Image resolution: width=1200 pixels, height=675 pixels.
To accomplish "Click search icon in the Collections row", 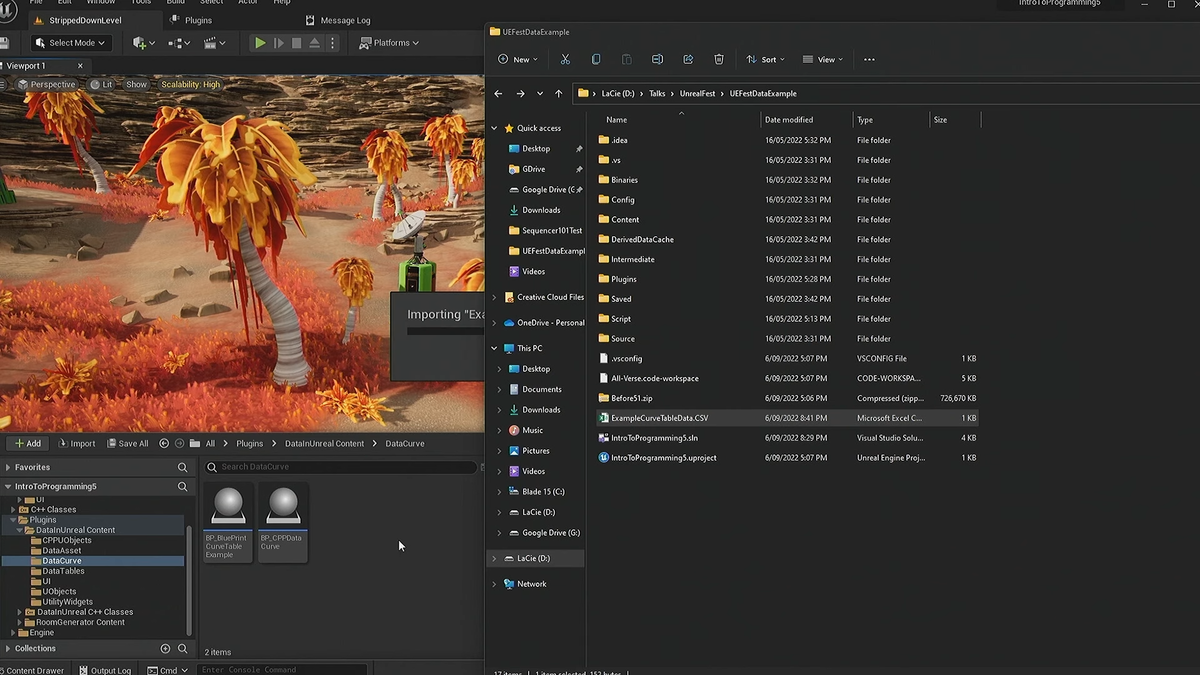I will click(182, 649).
